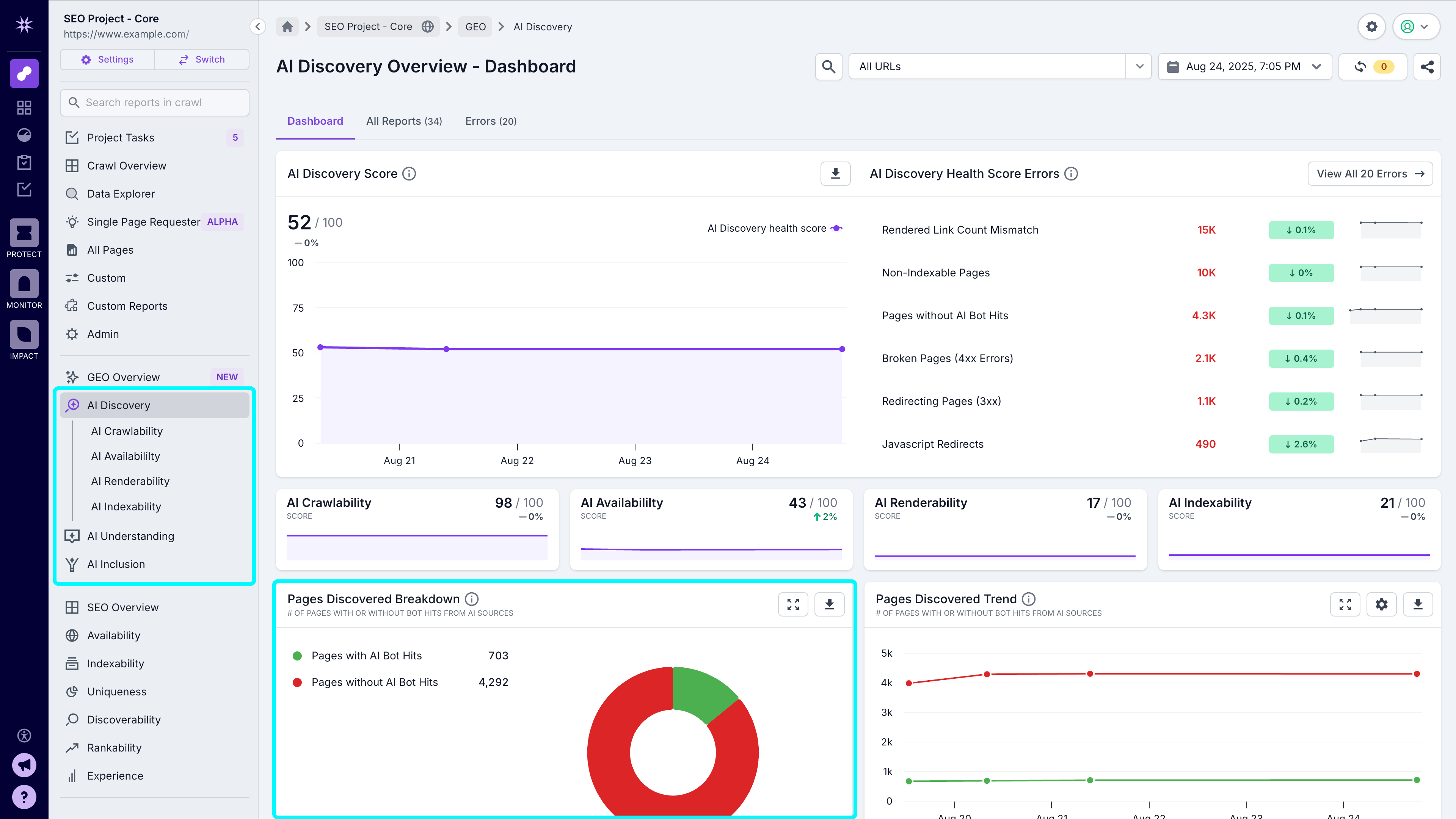Hide the Pages without AI Bot Hits series
Screen dimensions: 1456x819
click(375, 682)
